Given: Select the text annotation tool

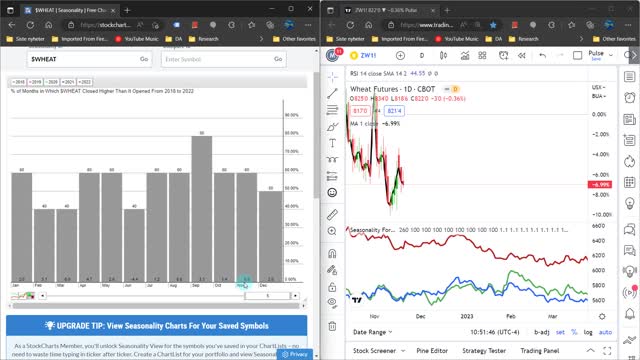Looking at the screenshot, I should pyautogui.click(x=332, y=143).
